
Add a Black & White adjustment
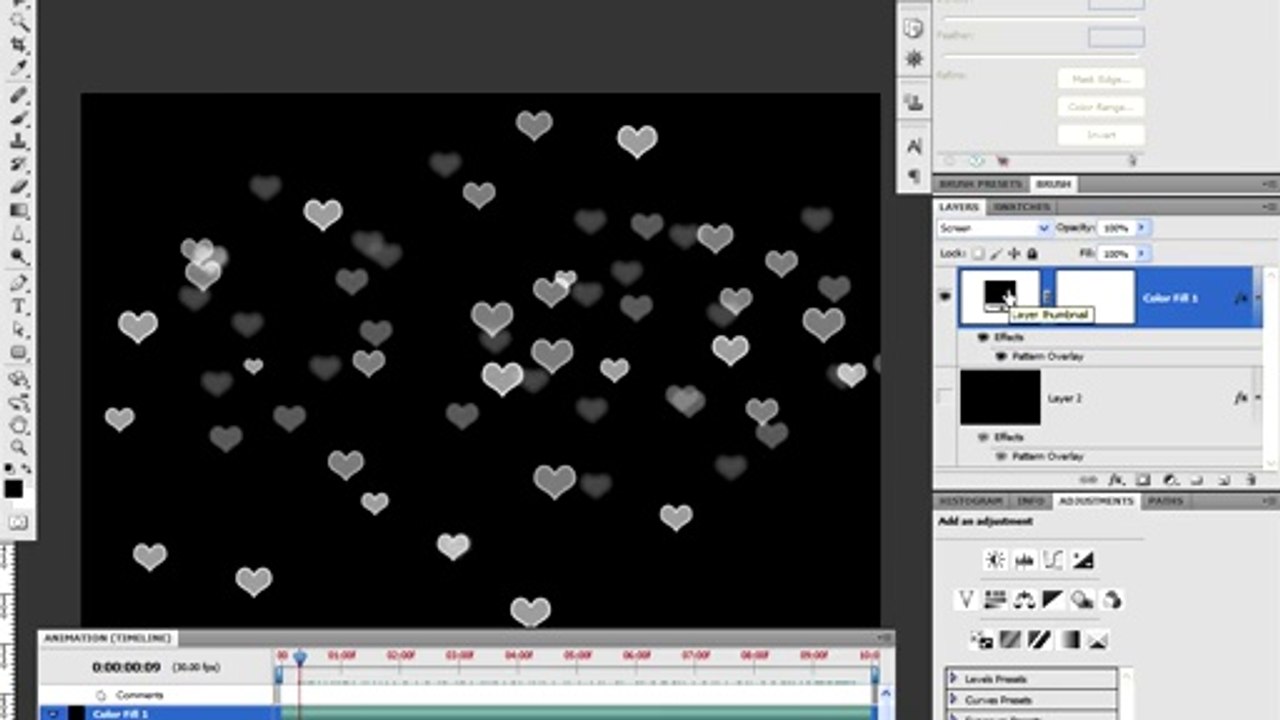tap(1053, 599)
